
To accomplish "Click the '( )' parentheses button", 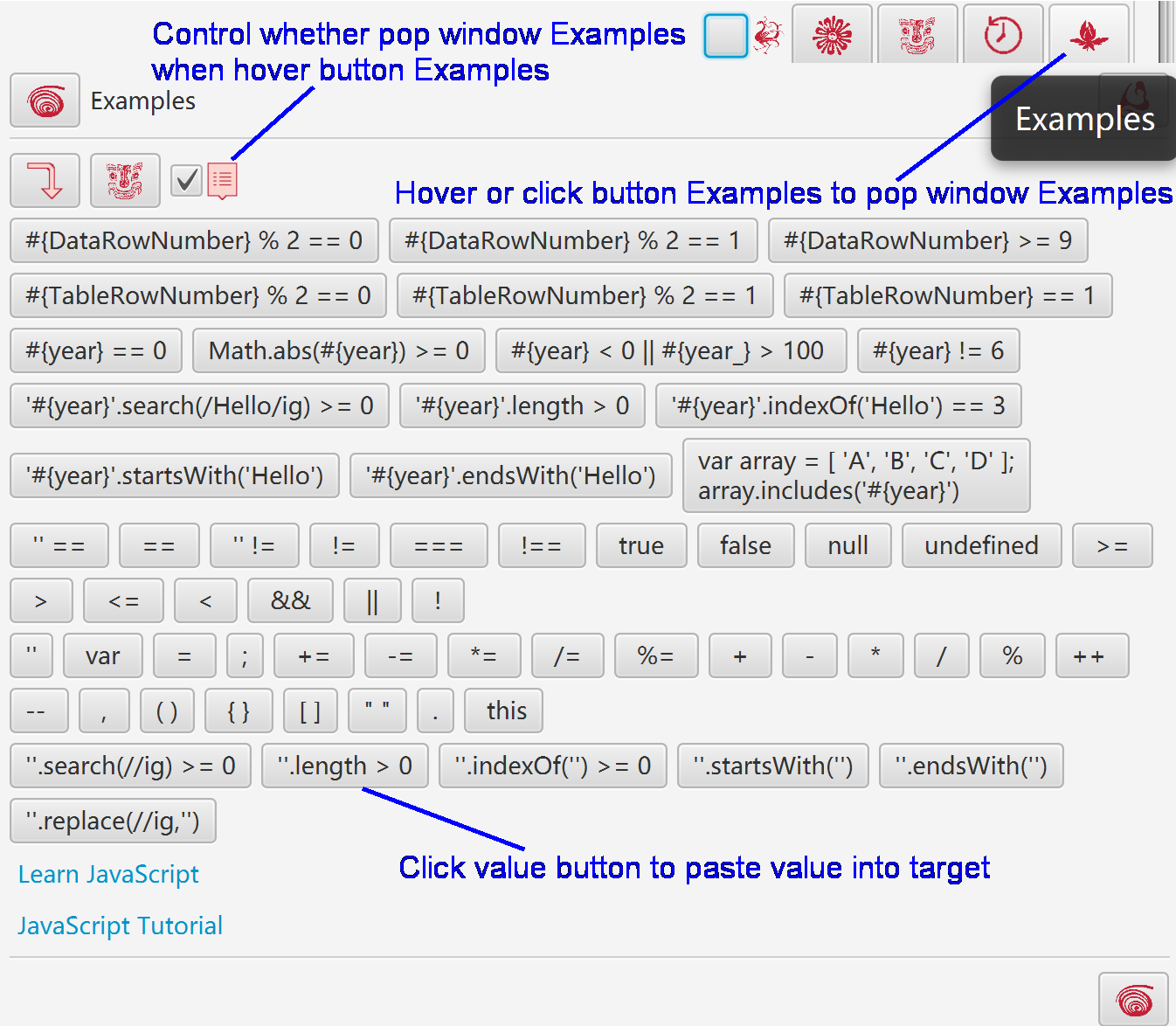I will pos(167,711).
